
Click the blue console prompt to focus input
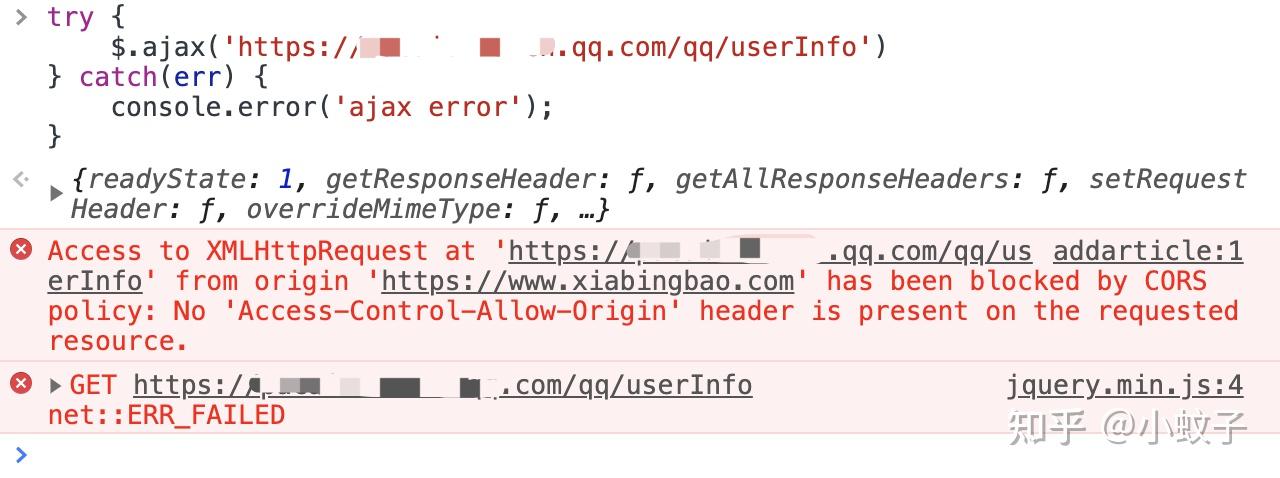(21, 455)
